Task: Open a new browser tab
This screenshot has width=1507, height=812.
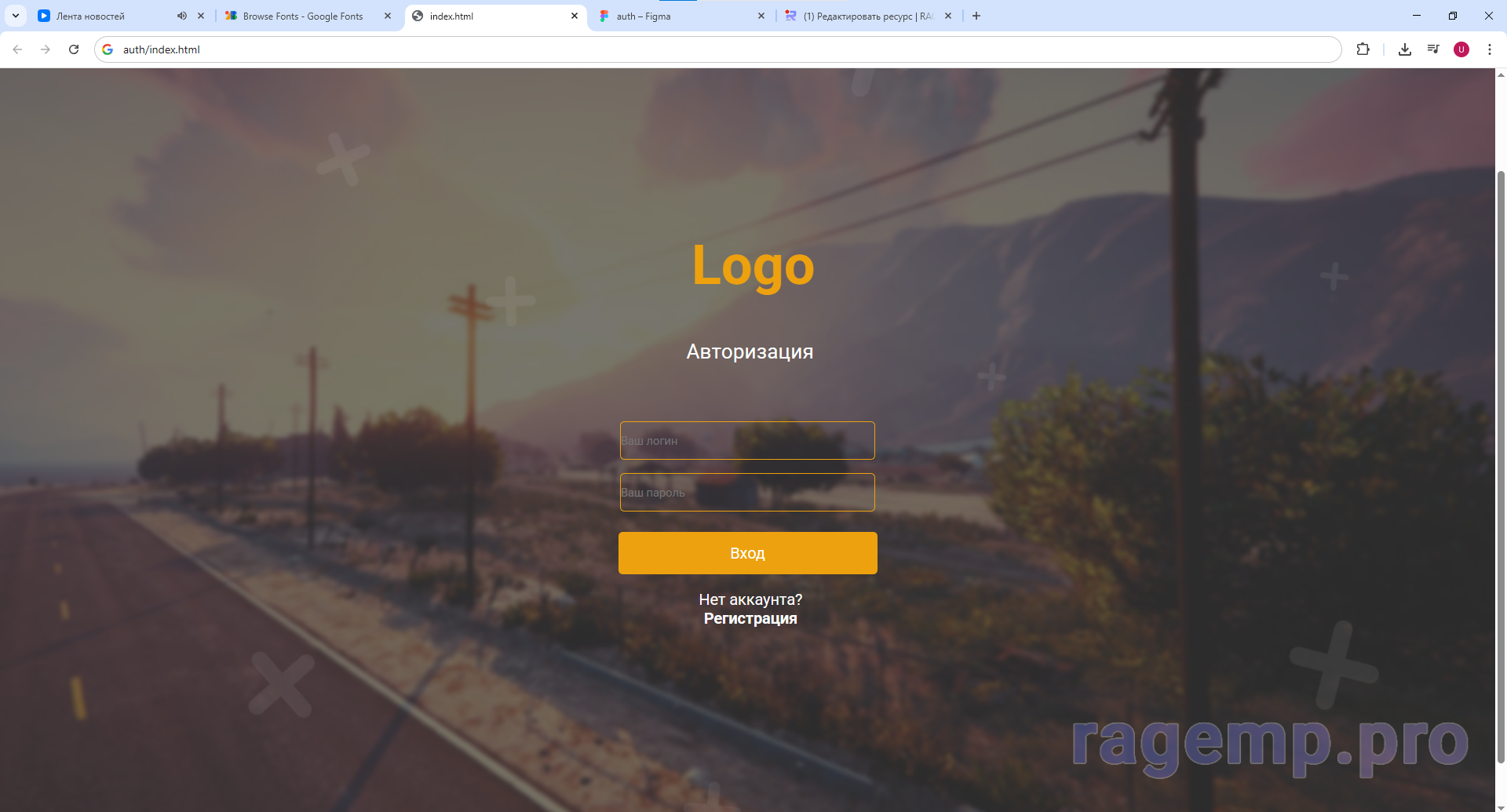Action: click(x=976, y=16)
